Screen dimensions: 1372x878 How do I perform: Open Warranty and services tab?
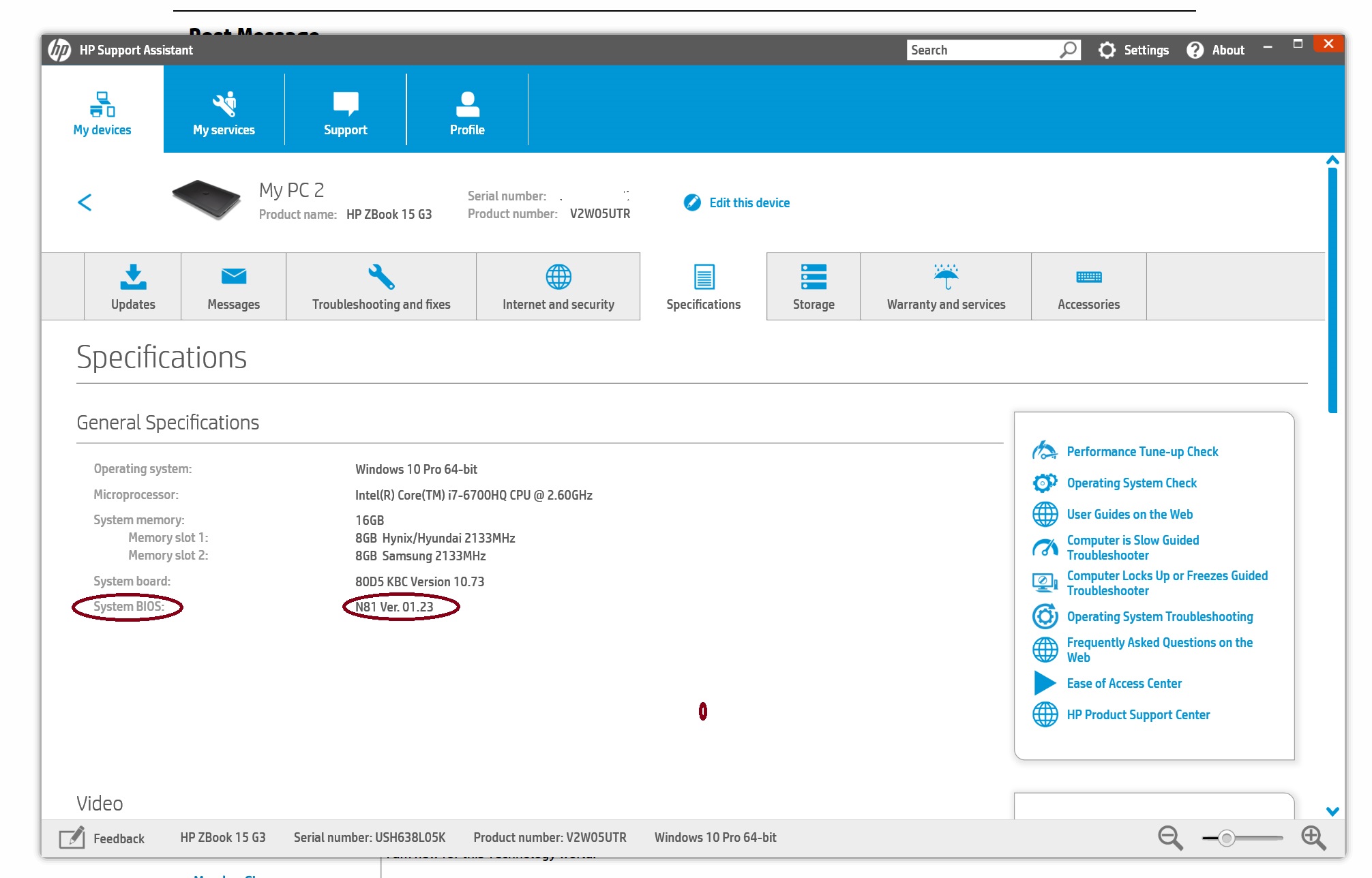click(946, 286)
